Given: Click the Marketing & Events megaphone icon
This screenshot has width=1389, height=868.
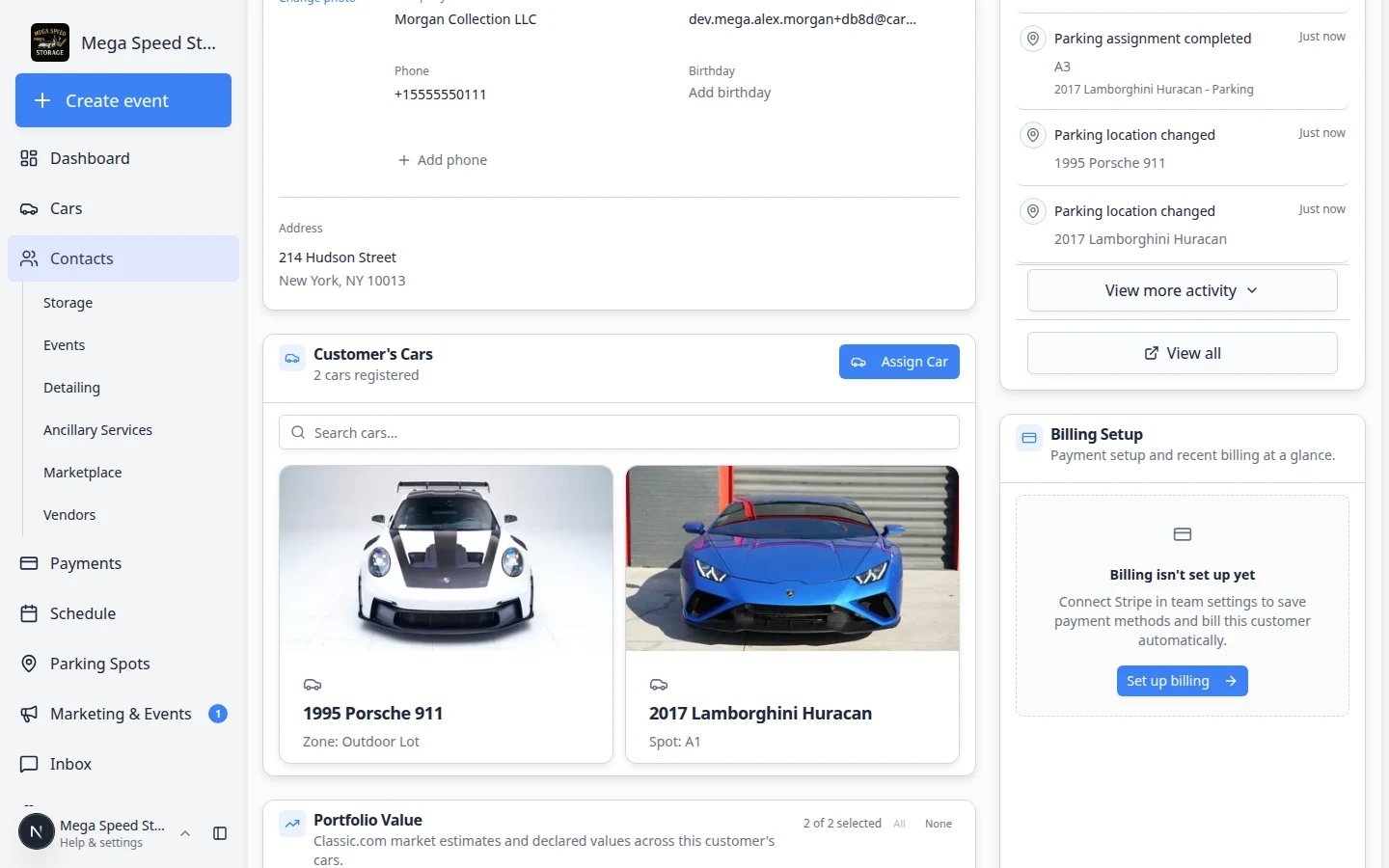Looking at the screenshot, I should pos(29,714).
